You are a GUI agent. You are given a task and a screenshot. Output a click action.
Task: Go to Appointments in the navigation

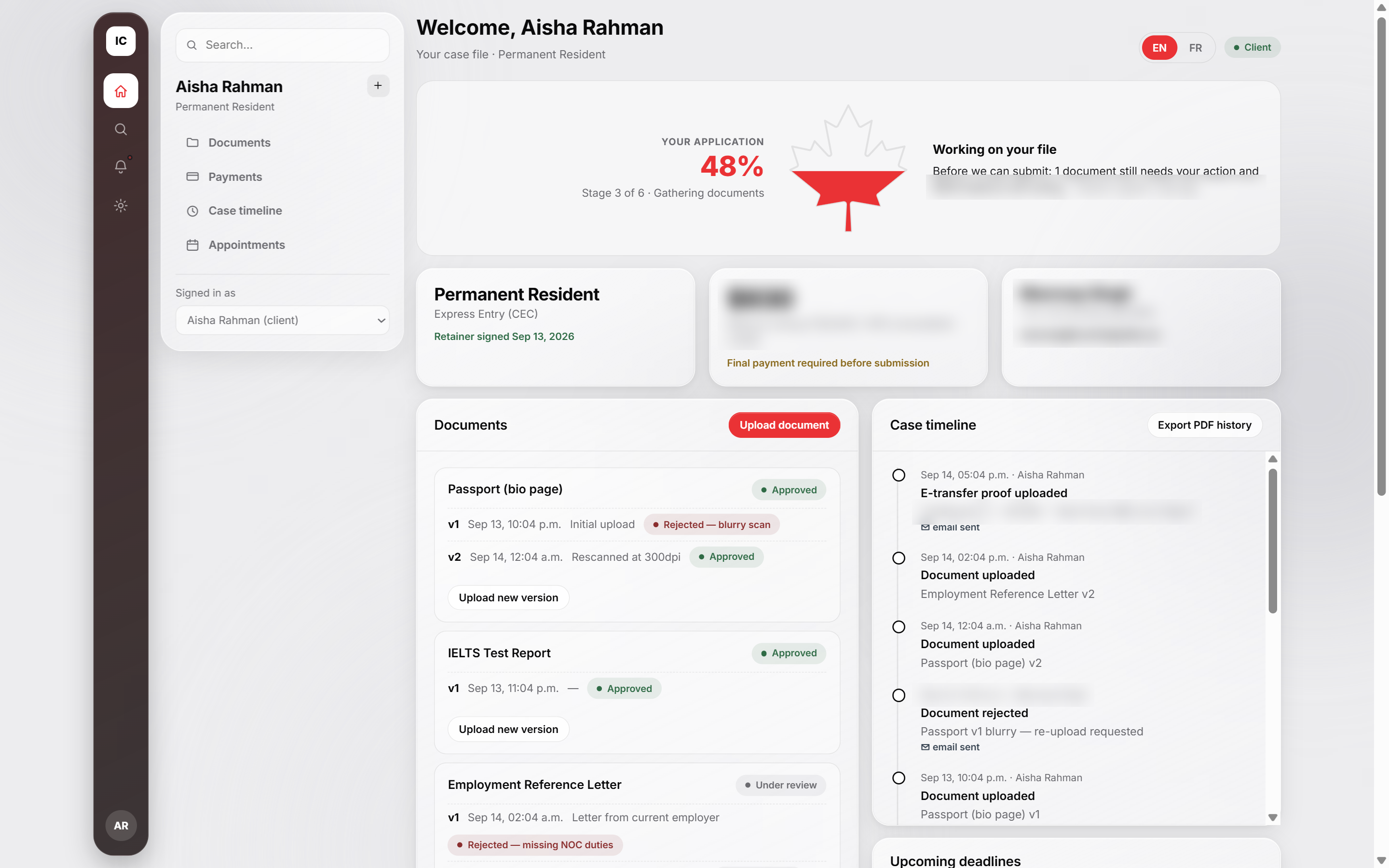click(283, 245)
